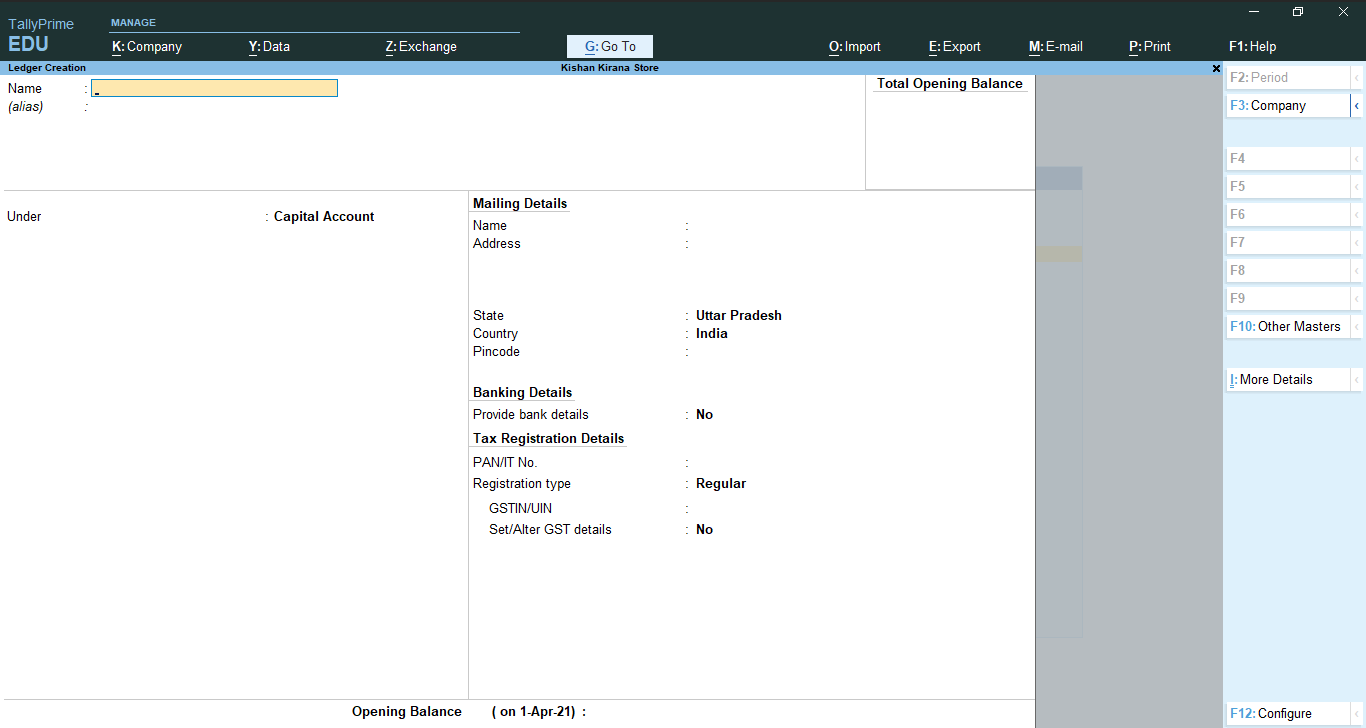The height and width of the screenshot is (728, 1366).
Task: Click I: More Details button
Action: click(x=1288, y=380)
